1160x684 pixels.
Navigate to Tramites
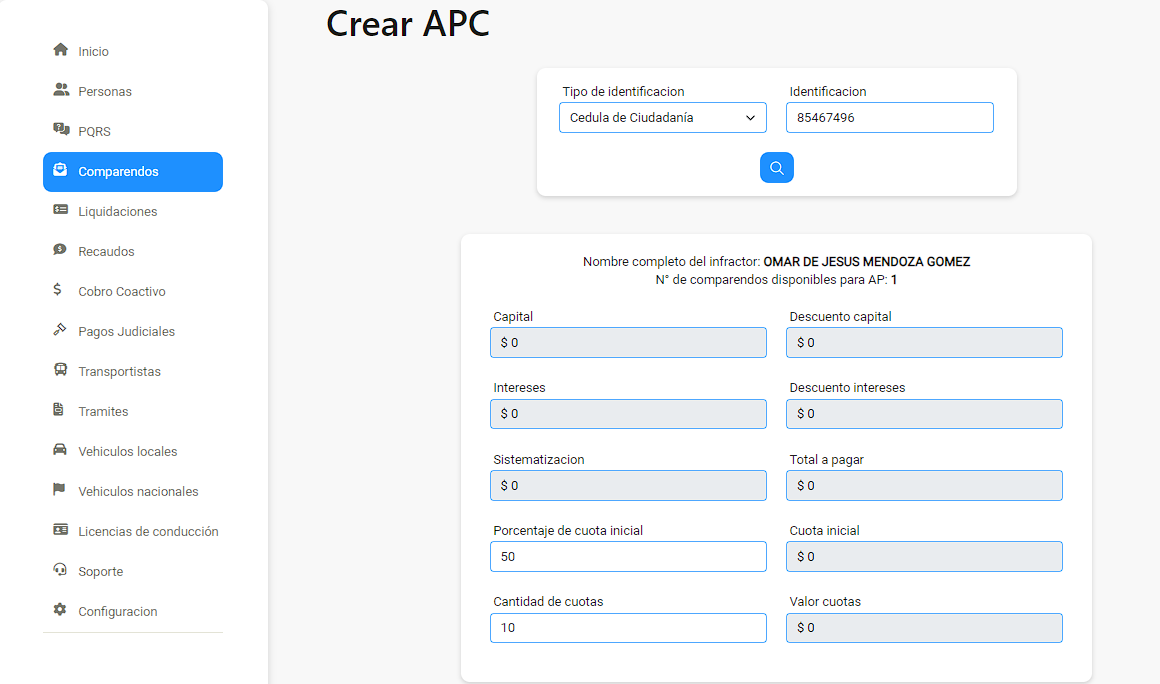[133, 411]
